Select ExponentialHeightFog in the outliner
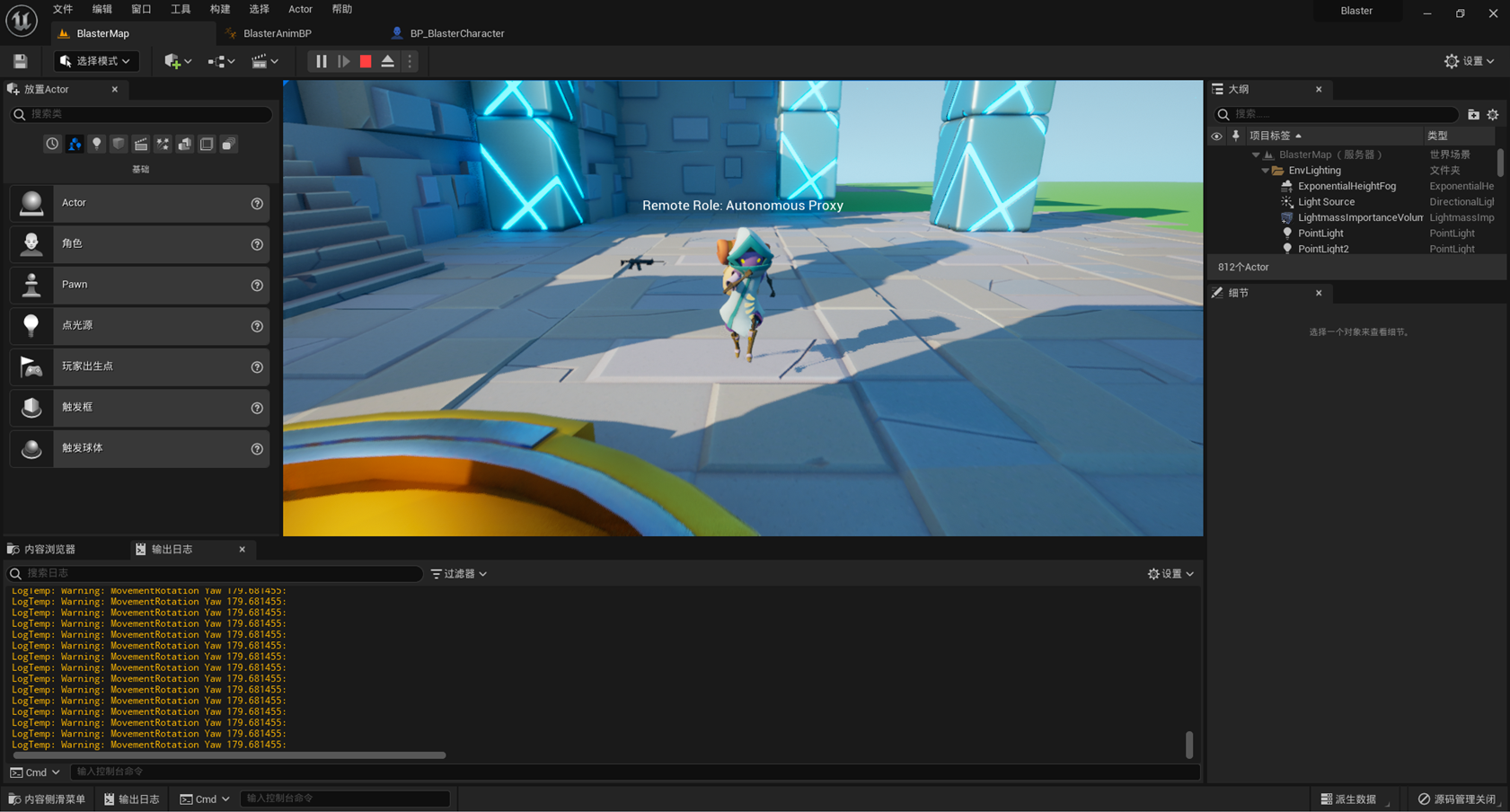 coord(1347,186)
